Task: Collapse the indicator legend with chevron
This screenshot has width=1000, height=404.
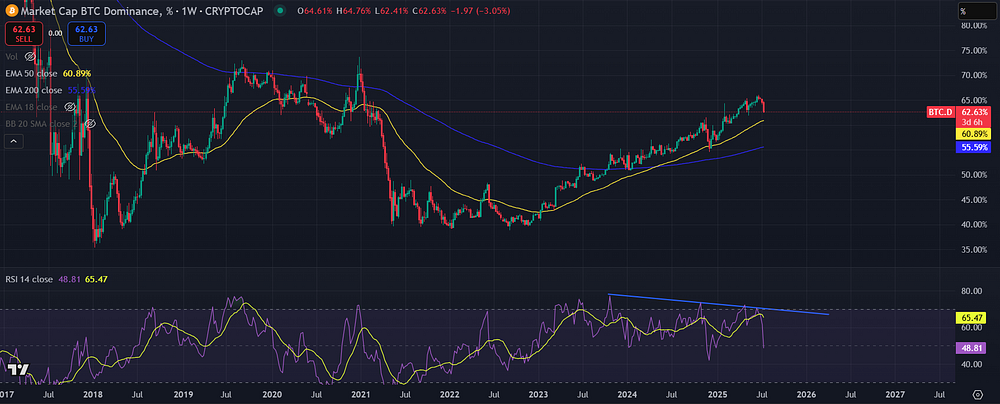Action: click(x=13, y=141)
